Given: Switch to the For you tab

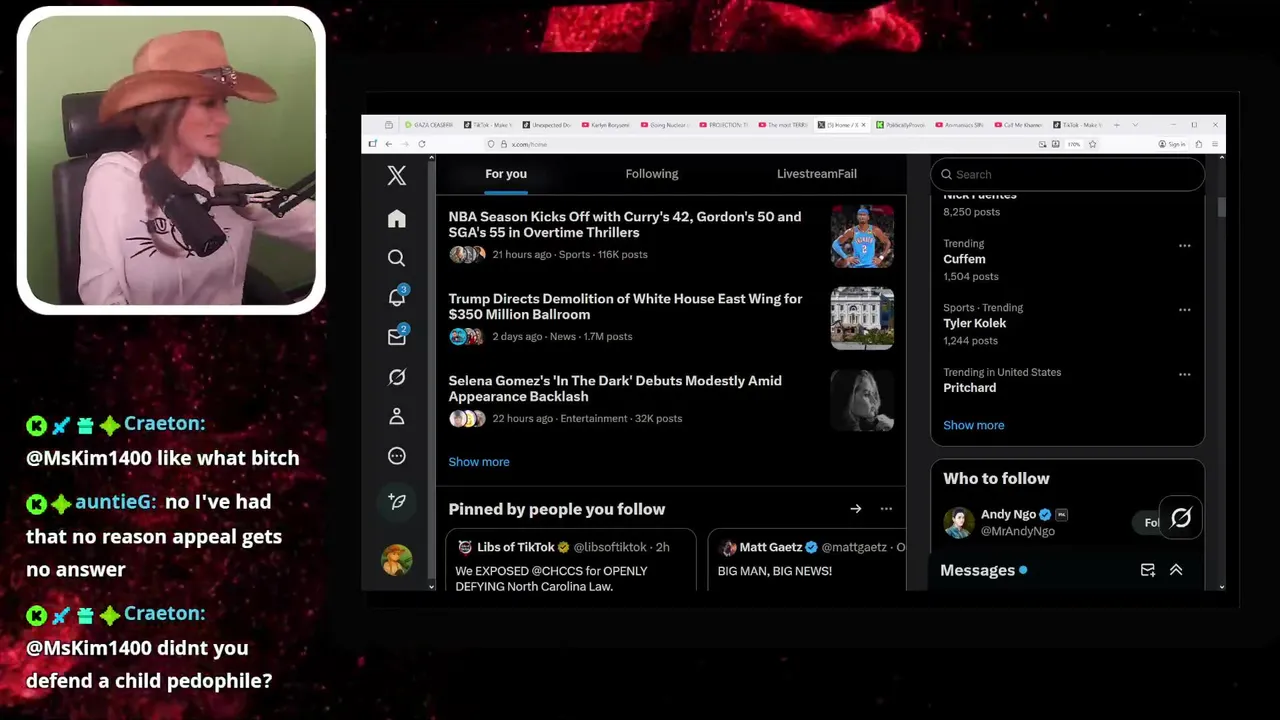Looking at the screenshot, I should [506, 174].
